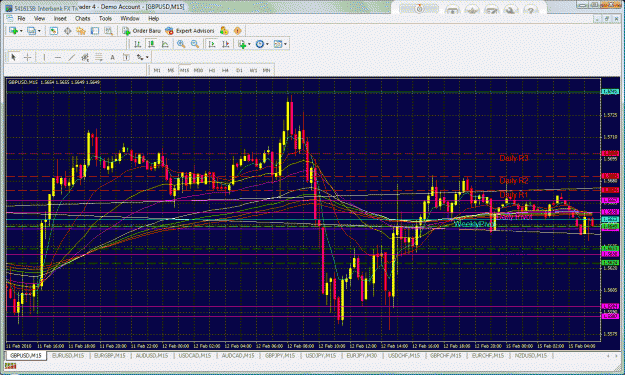Click the Daily R3 chart label
Image resolution: width=625 pixels, height=375 pixels.
point(514,158)
